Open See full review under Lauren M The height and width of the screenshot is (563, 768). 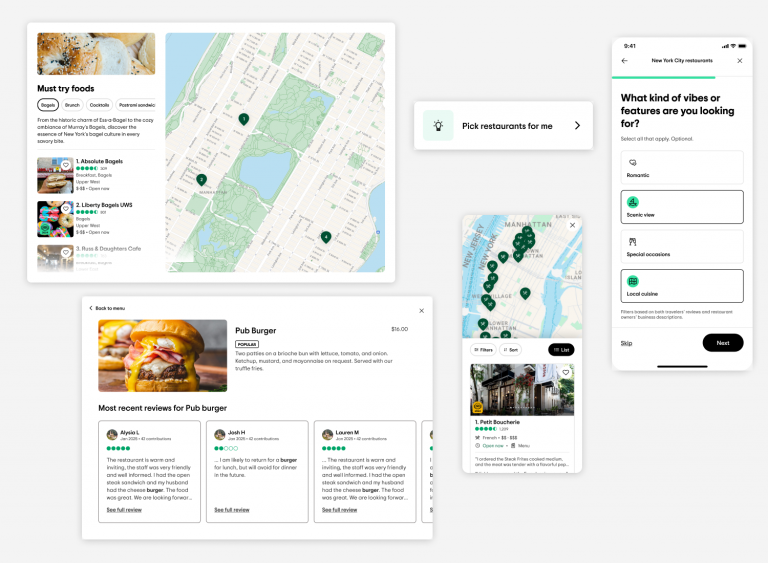[x=339, y=510]
